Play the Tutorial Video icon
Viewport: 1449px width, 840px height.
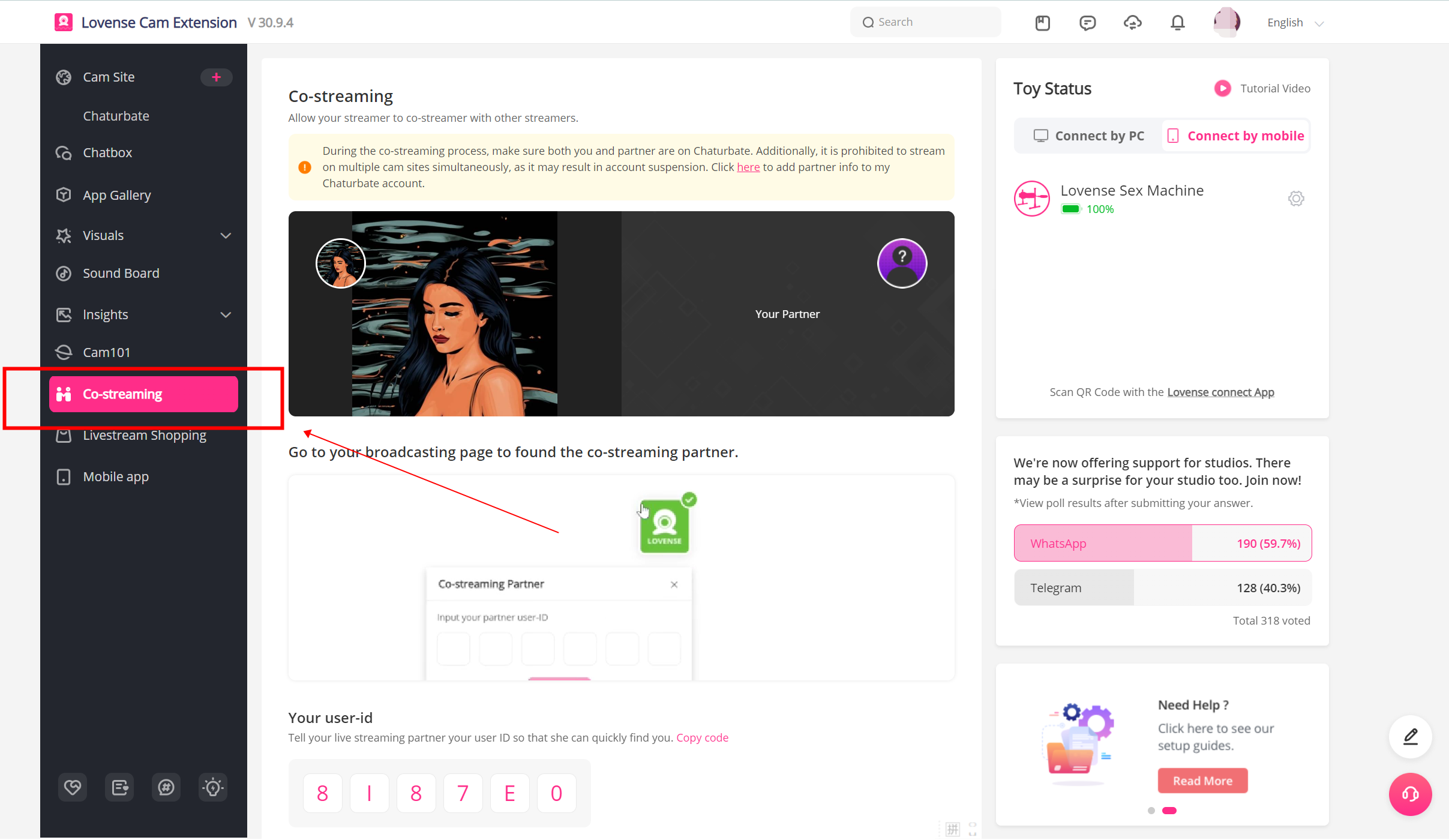point(1223,88)
